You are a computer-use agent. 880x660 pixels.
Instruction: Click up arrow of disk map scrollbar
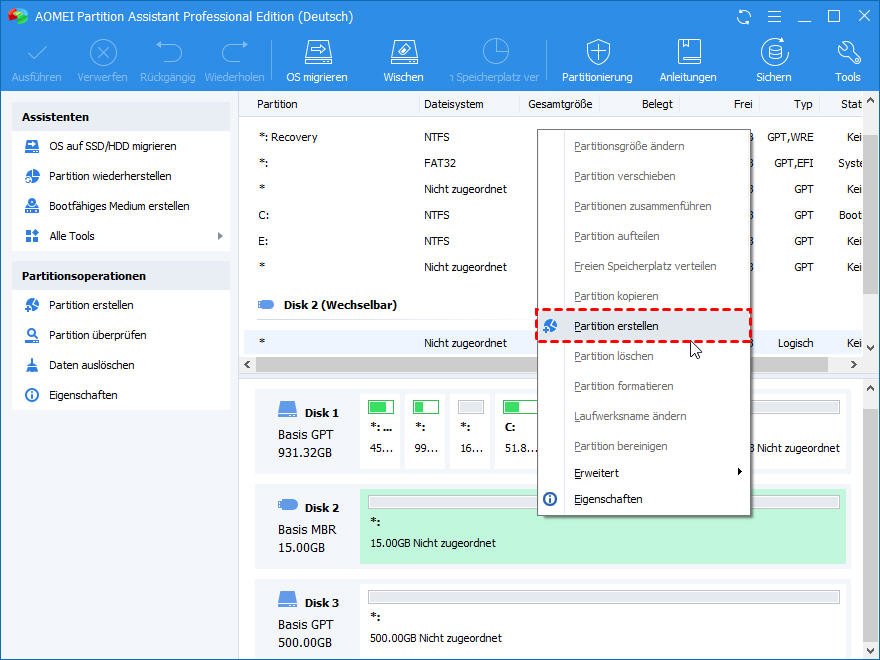pyautogui.click(x=870, y=388)
